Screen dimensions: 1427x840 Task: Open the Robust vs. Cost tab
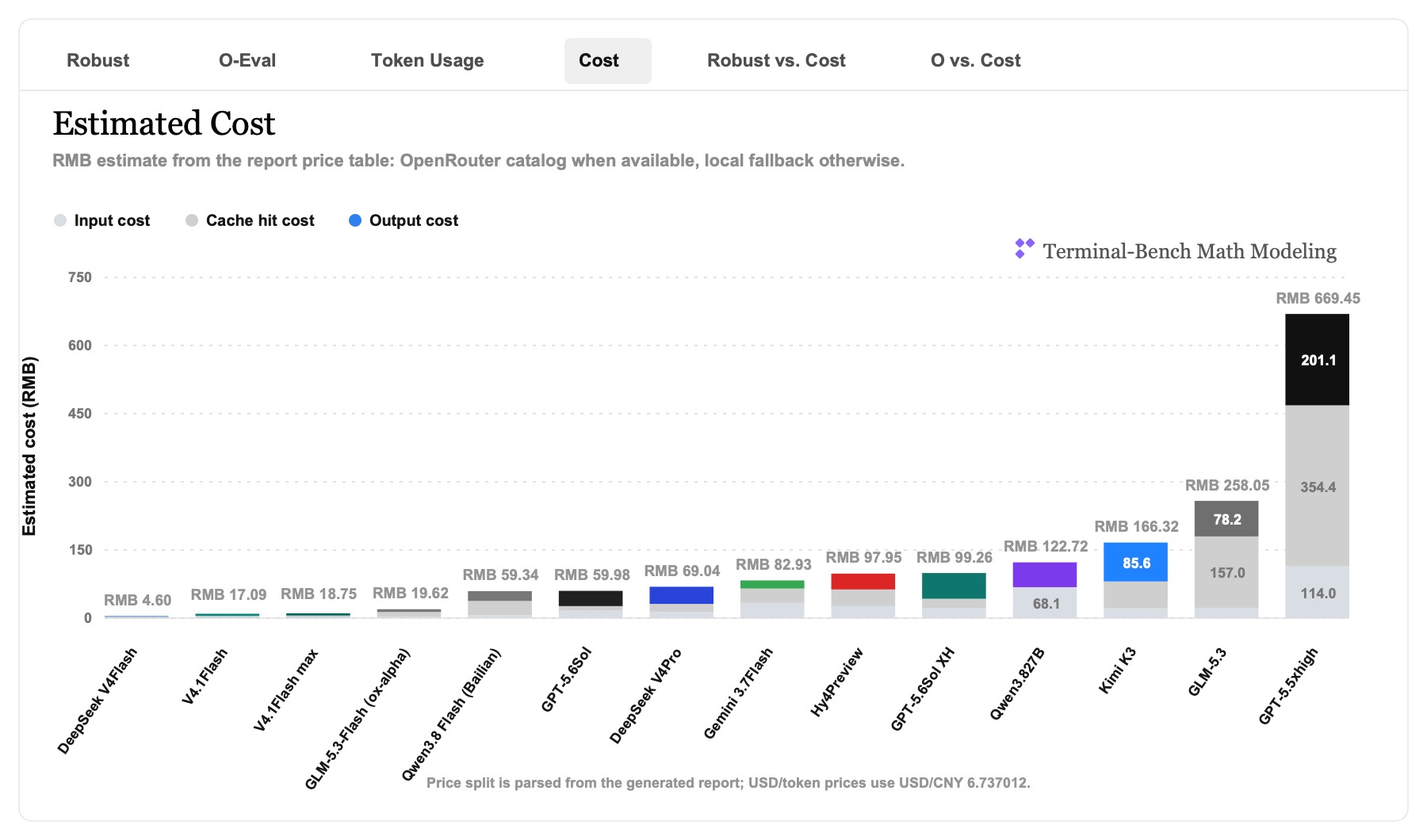coord(776,60)
